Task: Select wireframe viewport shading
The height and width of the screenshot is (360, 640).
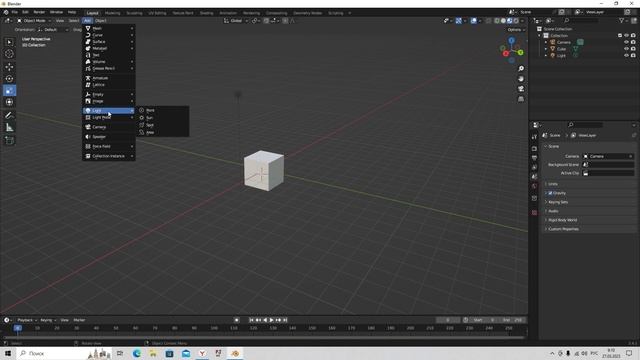Action: [497, 21]
